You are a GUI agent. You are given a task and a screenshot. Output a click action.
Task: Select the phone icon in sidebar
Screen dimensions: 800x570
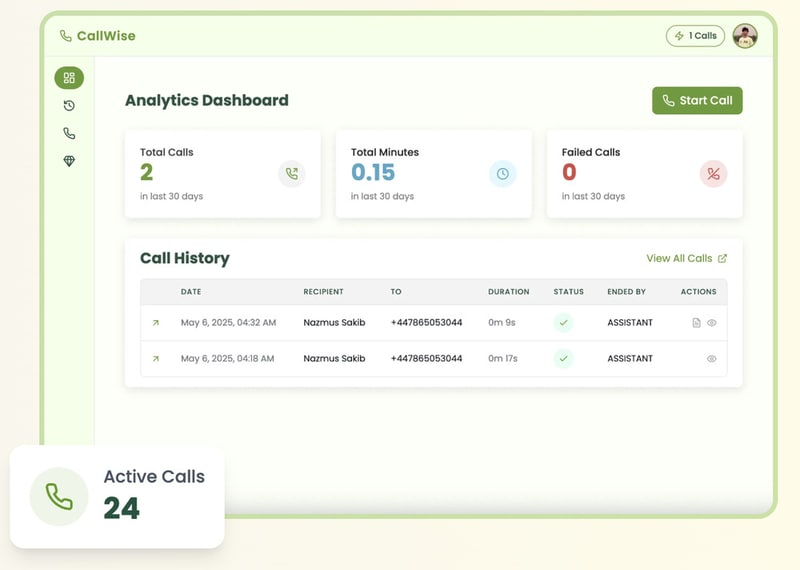(69, 133)
